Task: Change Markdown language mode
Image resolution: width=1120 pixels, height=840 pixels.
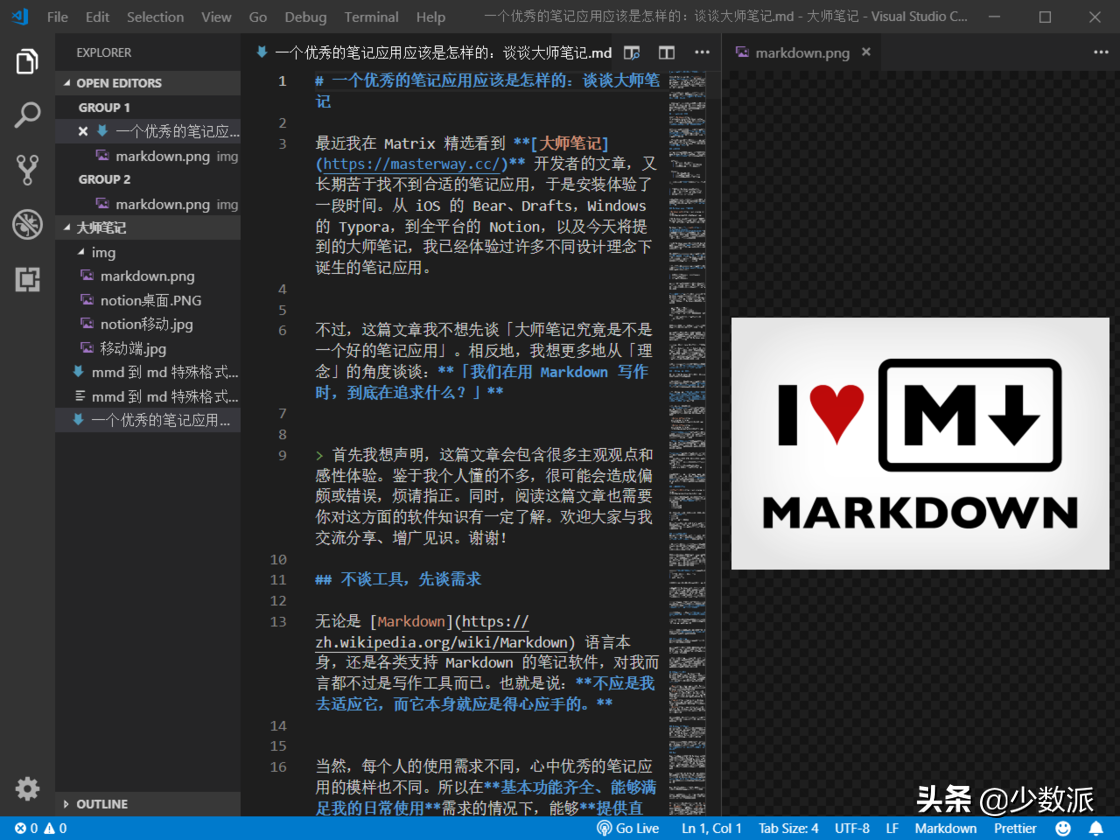Action: pyautogui.click(x=946, y=829)
